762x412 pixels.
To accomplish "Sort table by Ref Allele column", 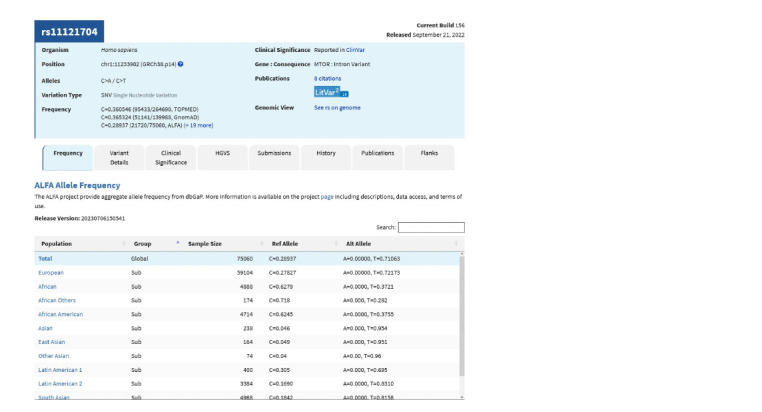I will pos(302,244).
